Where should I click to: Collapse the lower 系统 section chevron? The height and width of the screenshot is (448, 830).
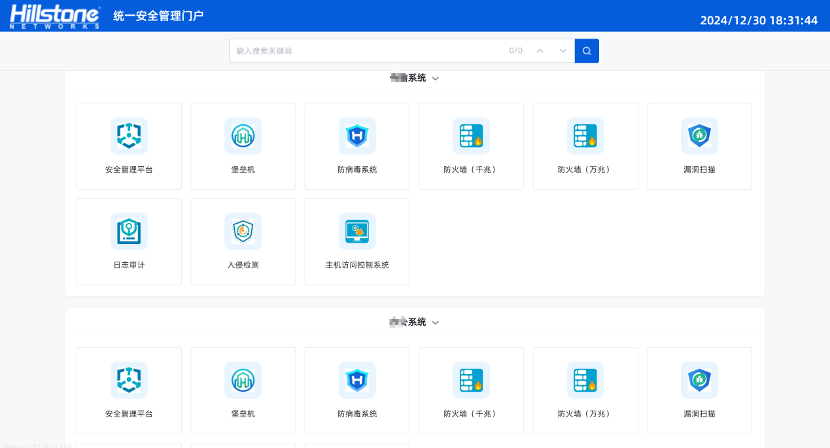pos(435,323)
